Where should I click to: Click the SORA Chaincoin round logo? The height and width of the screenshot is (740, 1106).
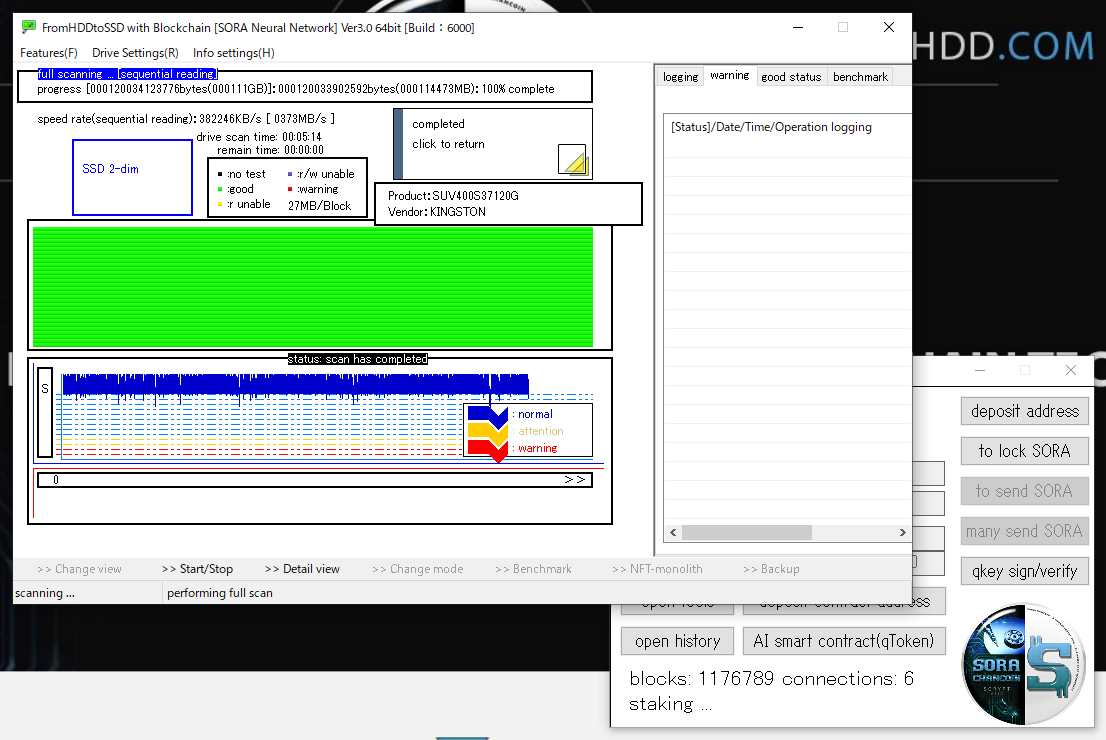(x=1023, y=664)
